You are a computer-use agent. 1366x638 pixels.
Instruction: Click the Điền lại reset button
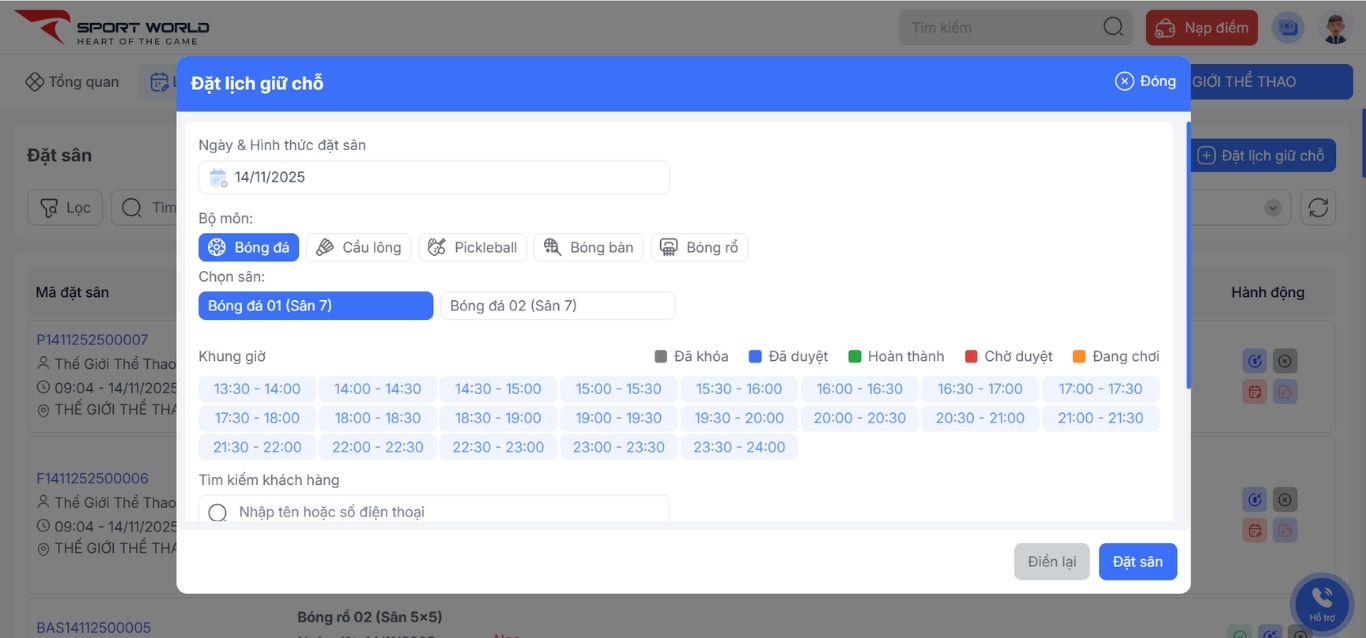[x=1051, y=562]
